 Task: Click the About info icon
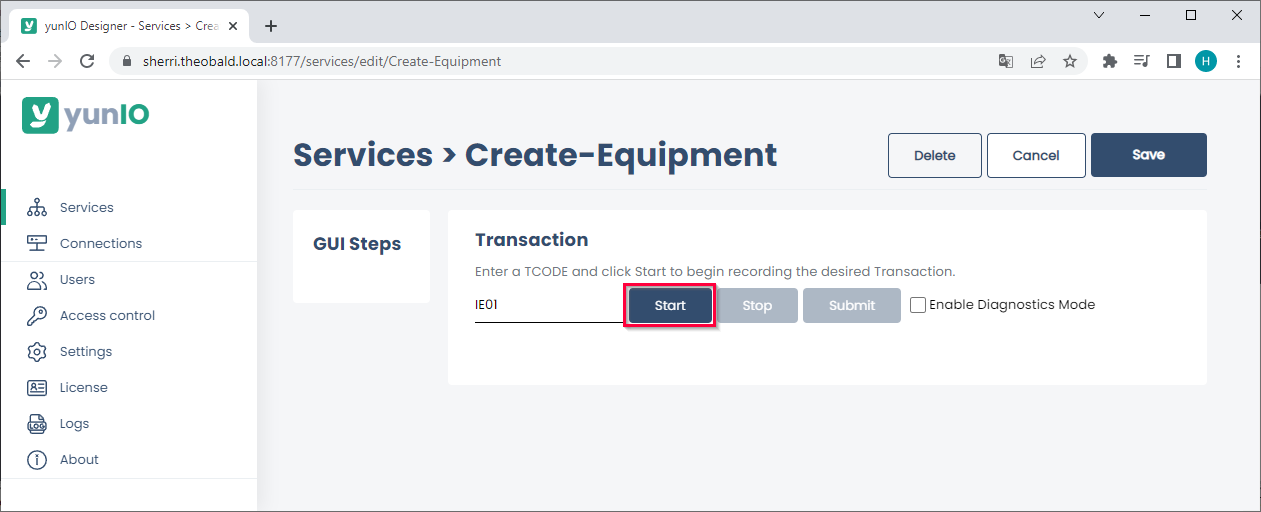[37, 459]
